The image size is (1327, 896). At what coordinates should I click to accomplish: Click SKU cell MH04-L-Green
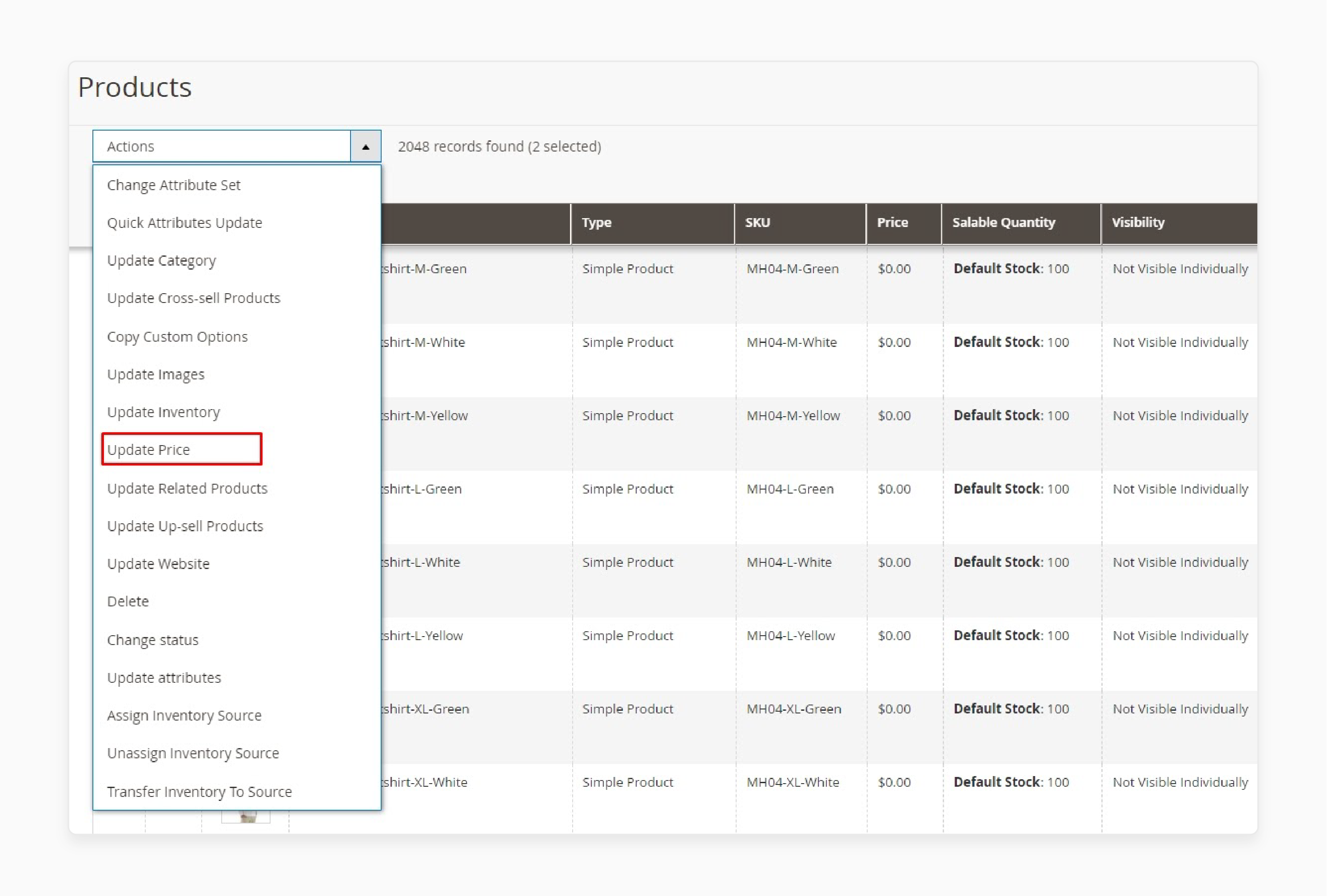pos(790,489)
